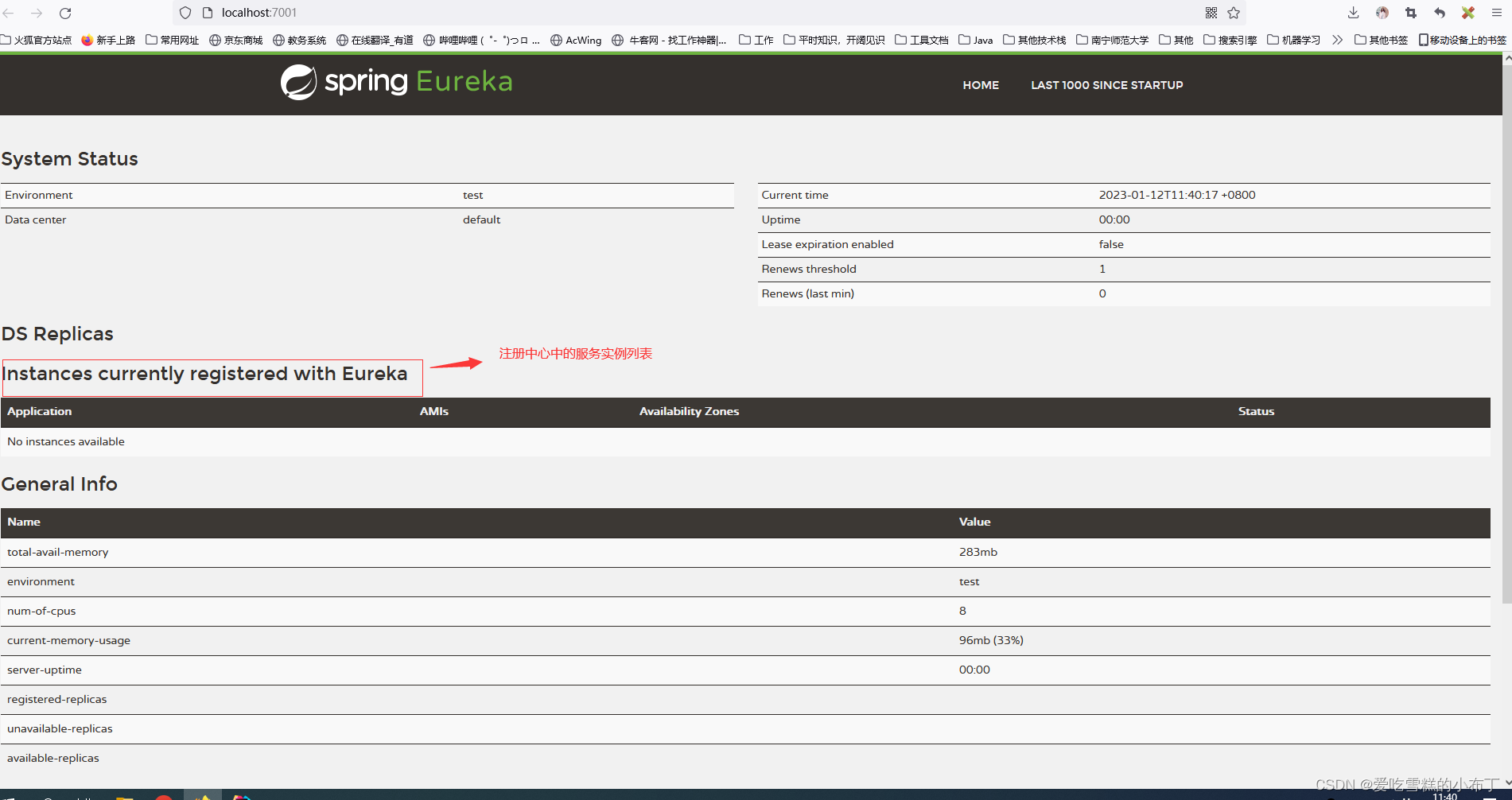Click the spring Eureka logo text
This screenshot has height=800, width=1512.
[x=418, y=81]
